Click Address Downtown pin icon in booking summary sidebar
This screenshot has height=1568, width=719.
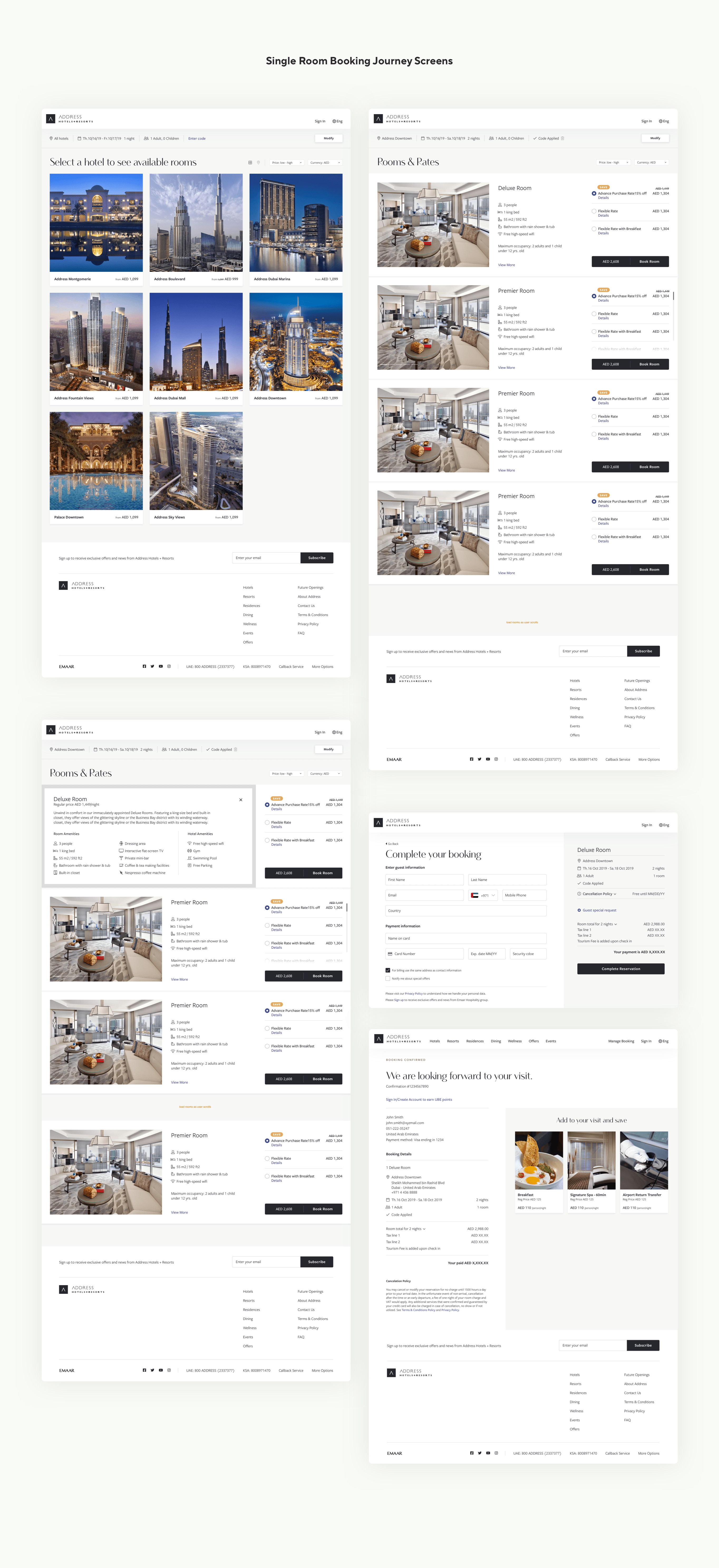tap(579, 861)
